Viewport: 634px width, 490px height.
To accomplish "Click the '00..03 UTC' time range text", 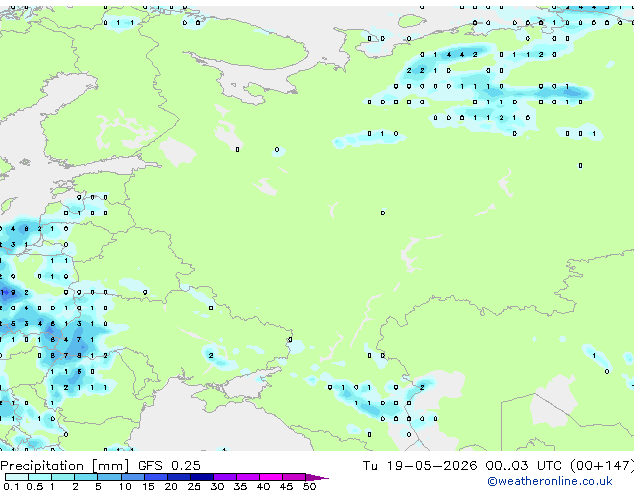I will [524, 466].
